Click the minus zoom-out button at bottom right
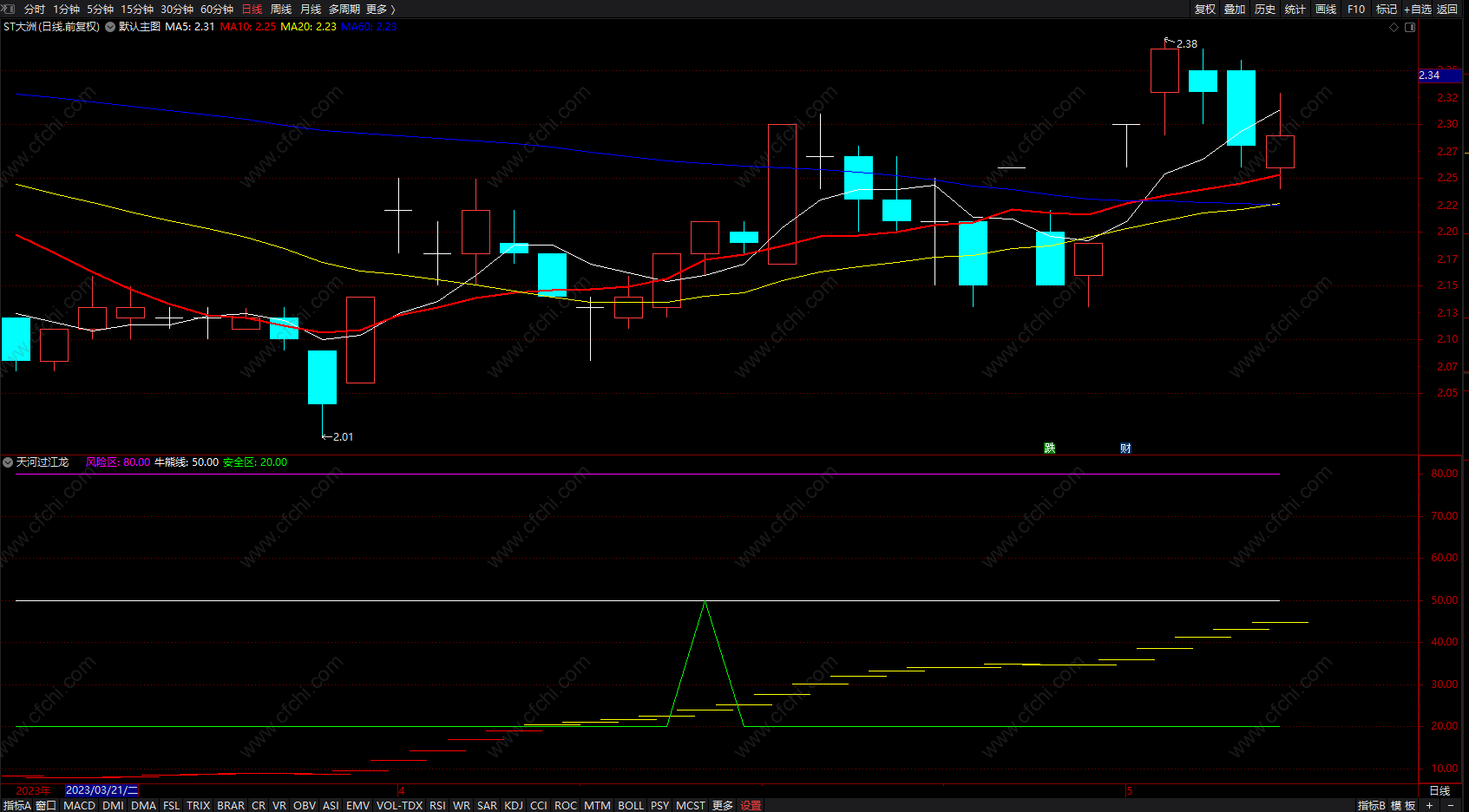 [1451, 805]
